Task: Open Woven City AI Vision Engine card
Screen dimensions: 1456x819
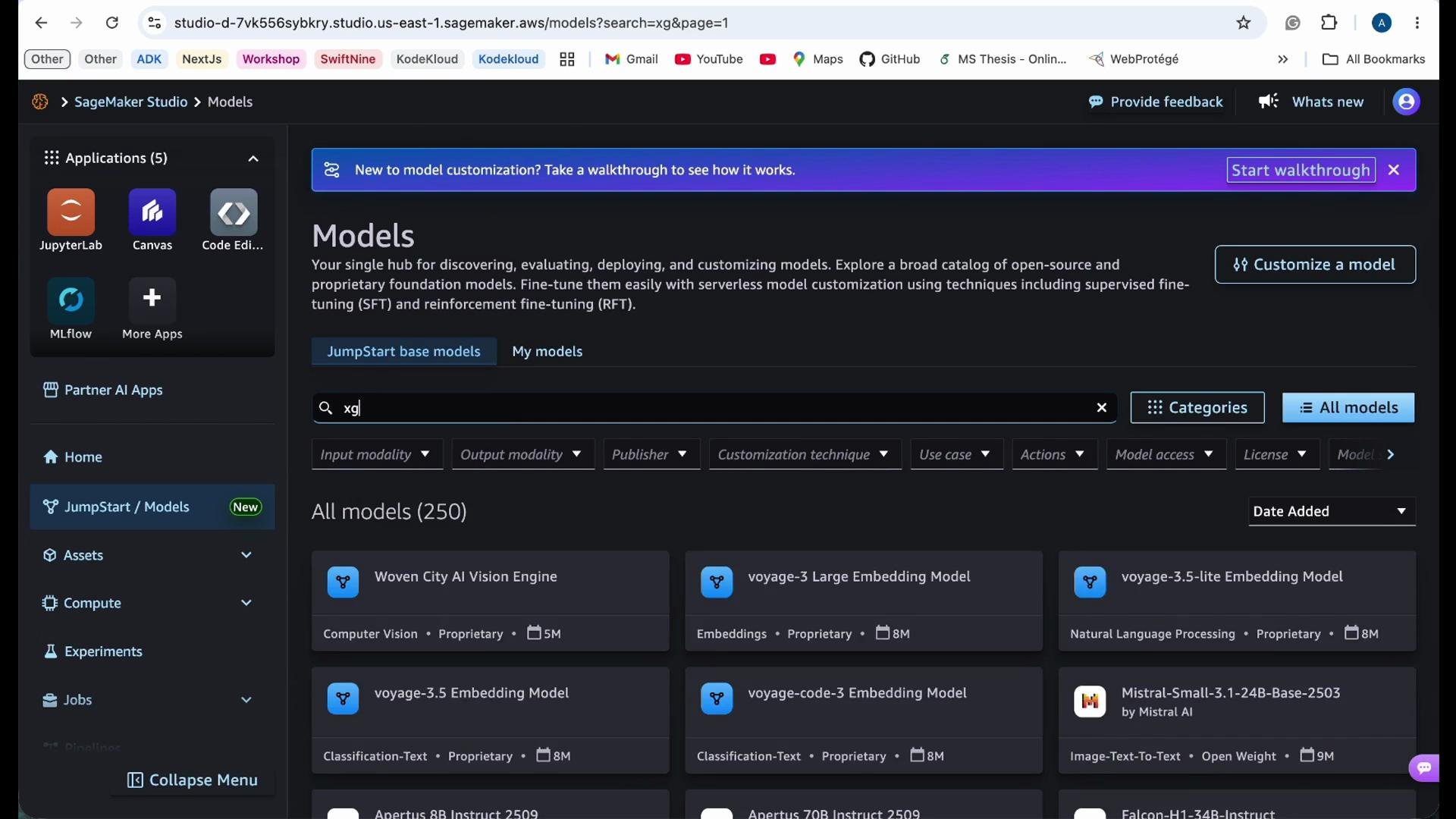Action: [x=490, y=601]
